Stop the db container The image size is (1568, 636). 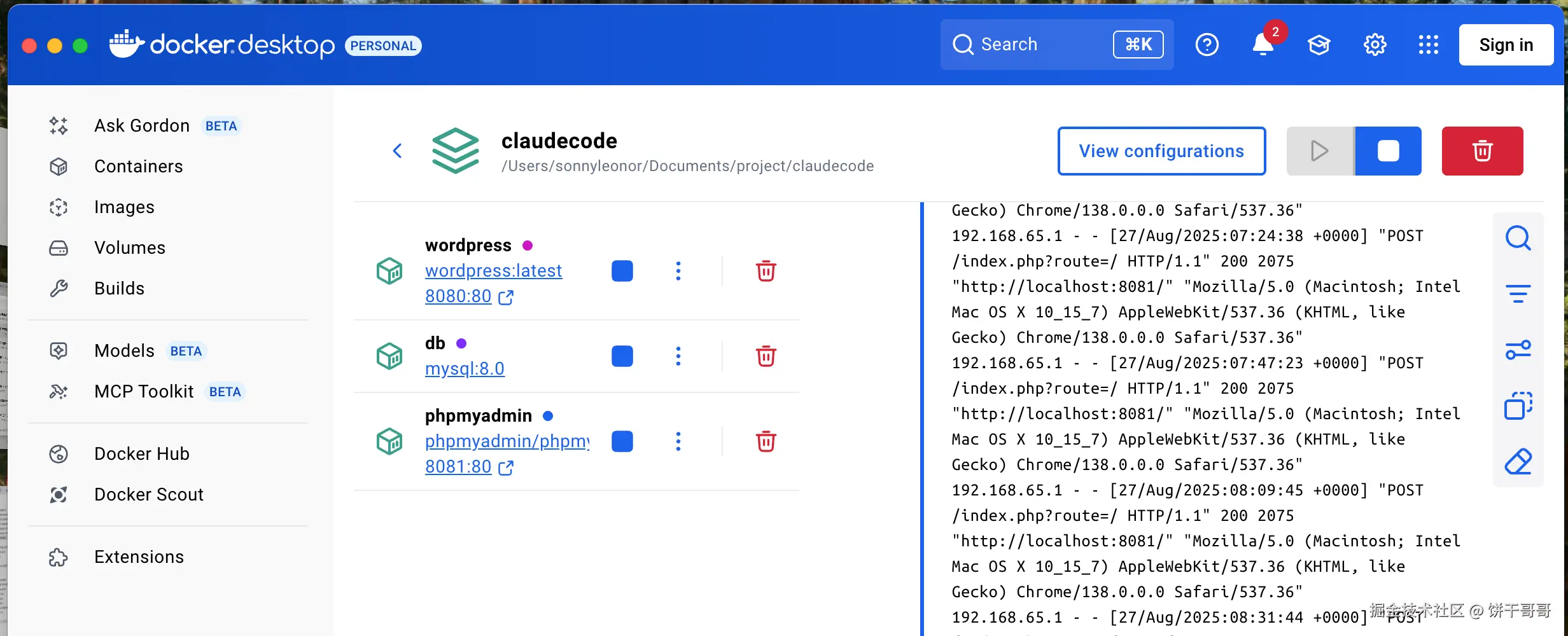(x=622, y=356)
